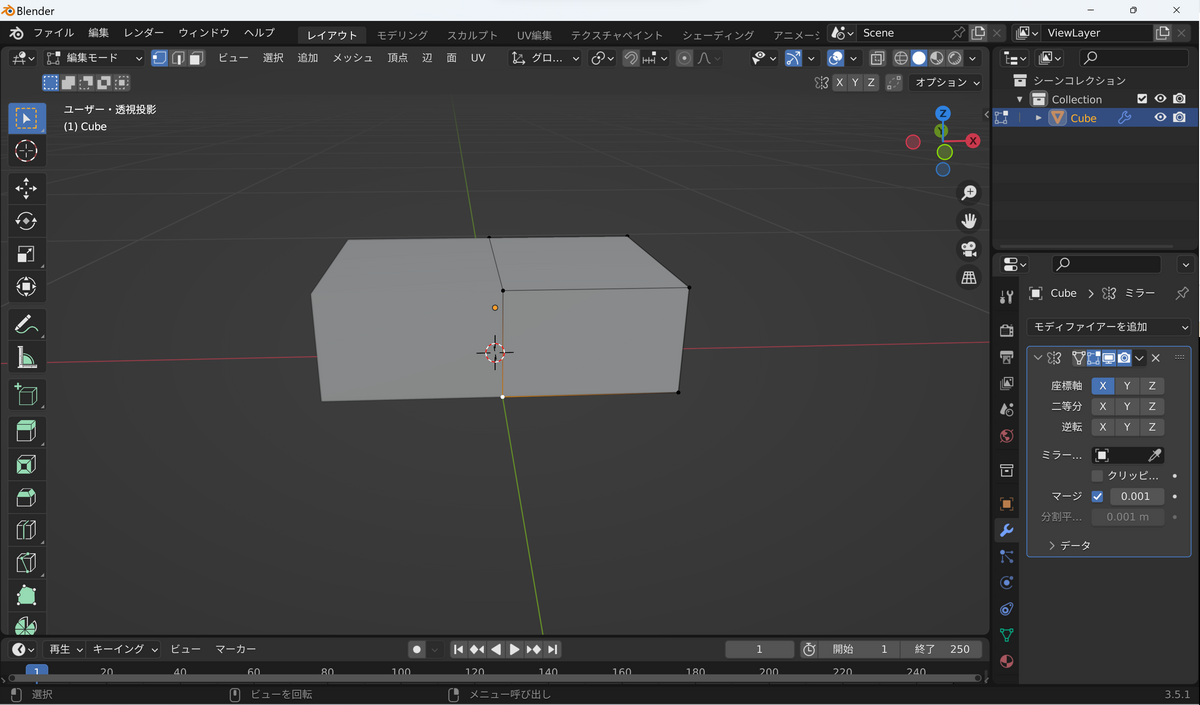
Task: Switch to the Modeling workspace tab
Action: pos(402,35)
